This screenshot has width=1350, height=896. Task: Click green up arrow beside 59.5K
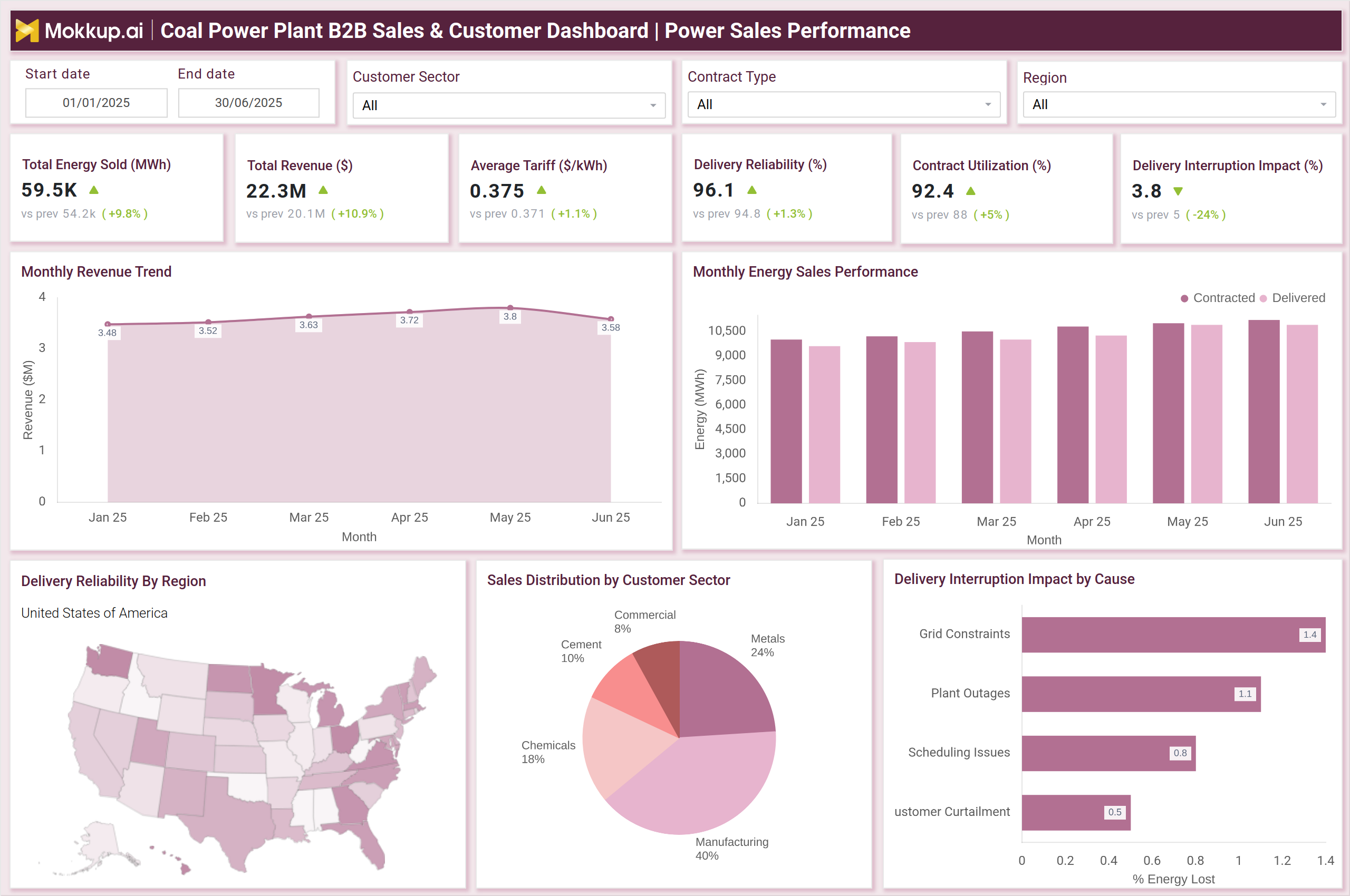(94, 190)
